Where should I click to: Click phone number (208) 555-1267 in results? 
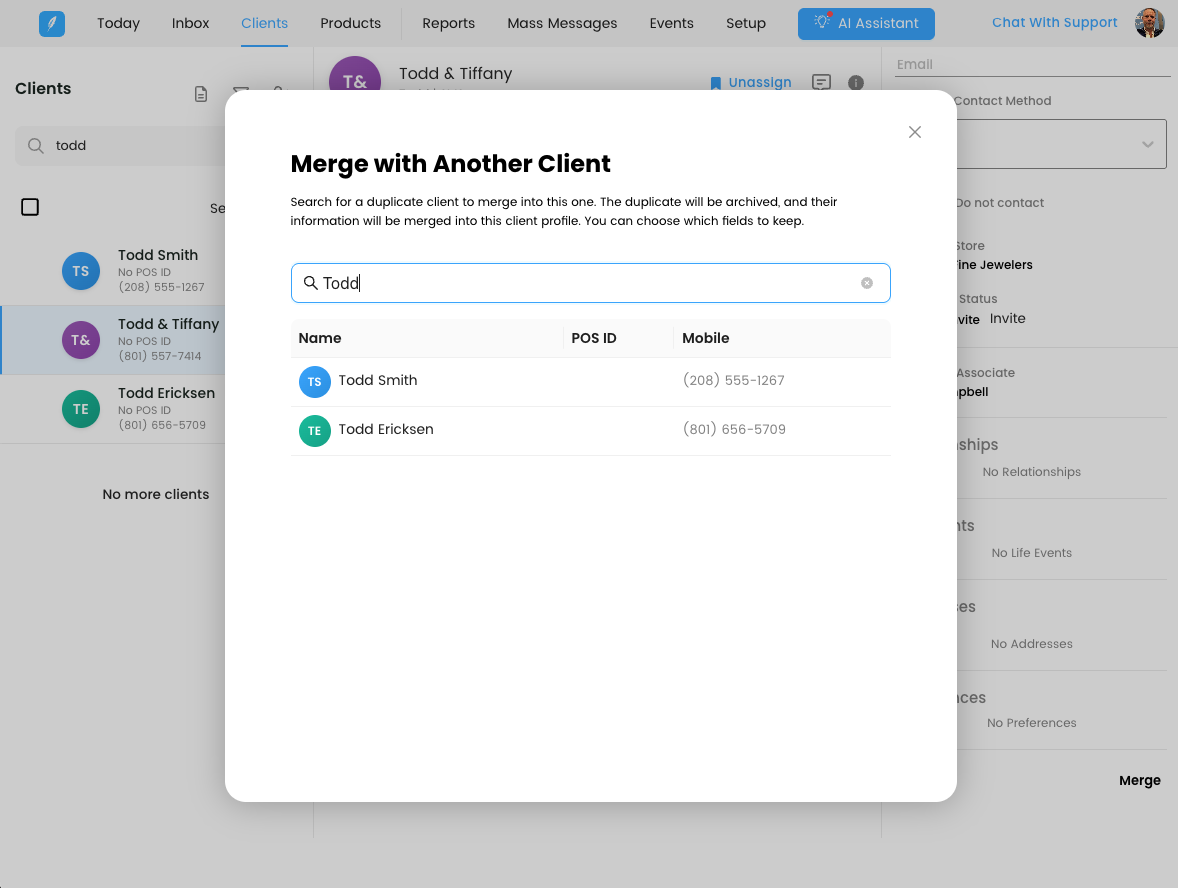click(x=733, y=380)
